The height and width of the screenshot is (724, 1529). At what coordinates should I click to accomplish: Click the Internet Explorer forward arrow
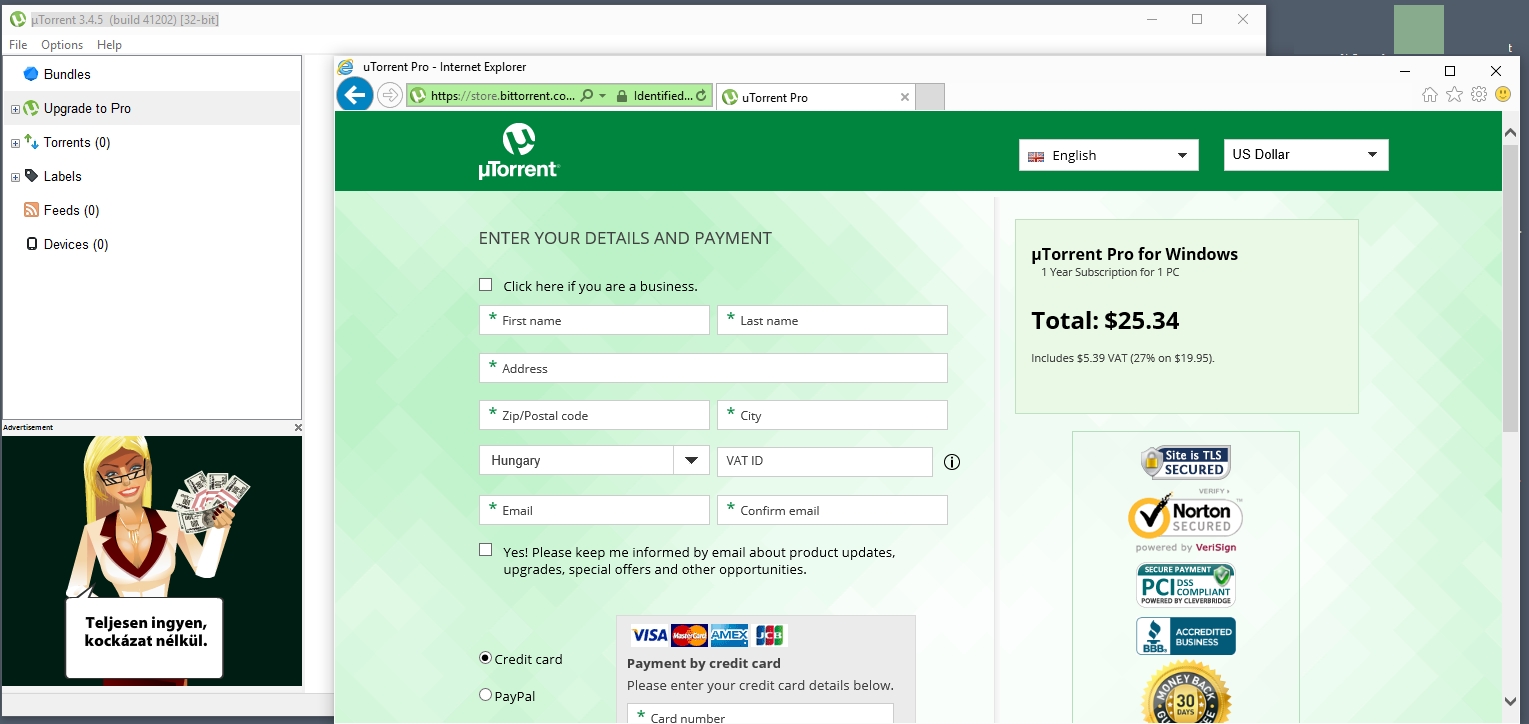click(390, 96)
